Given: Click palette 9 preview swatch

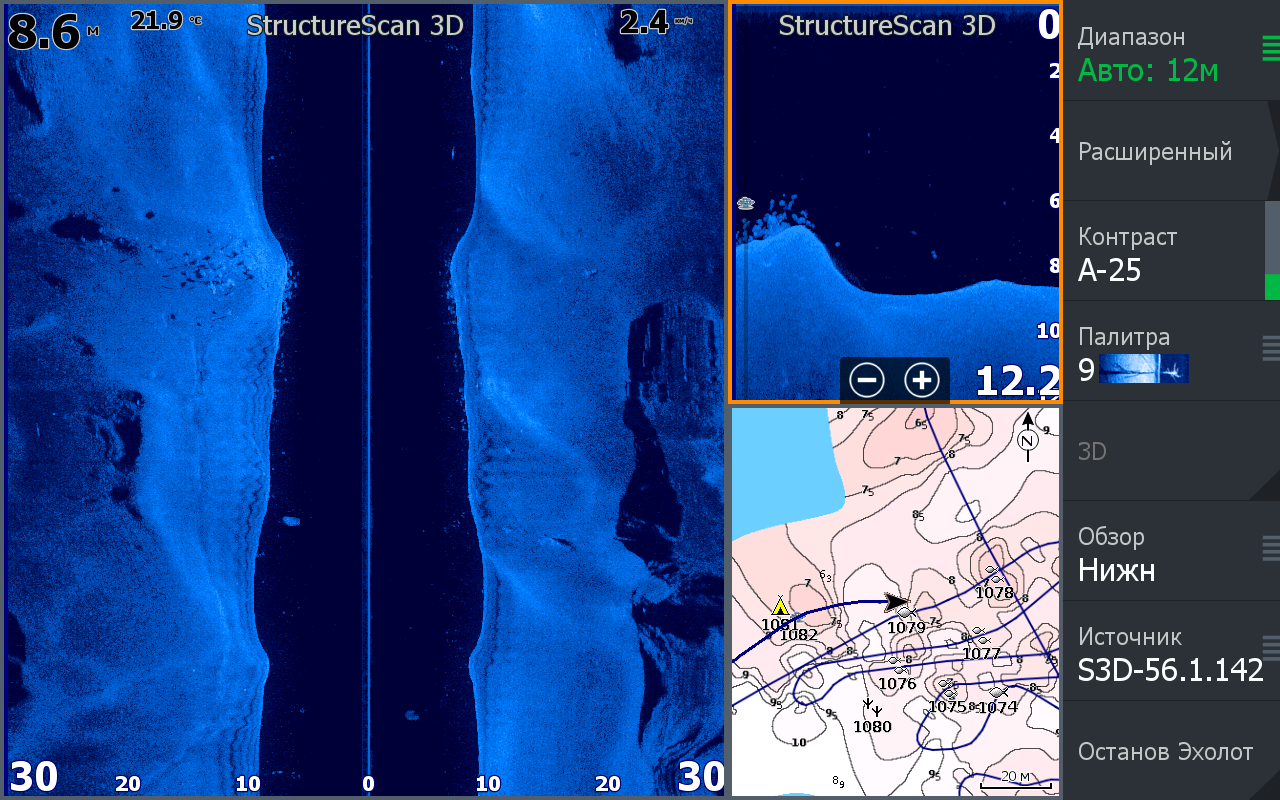Looking at the screenshot, I should (1143, 369).
